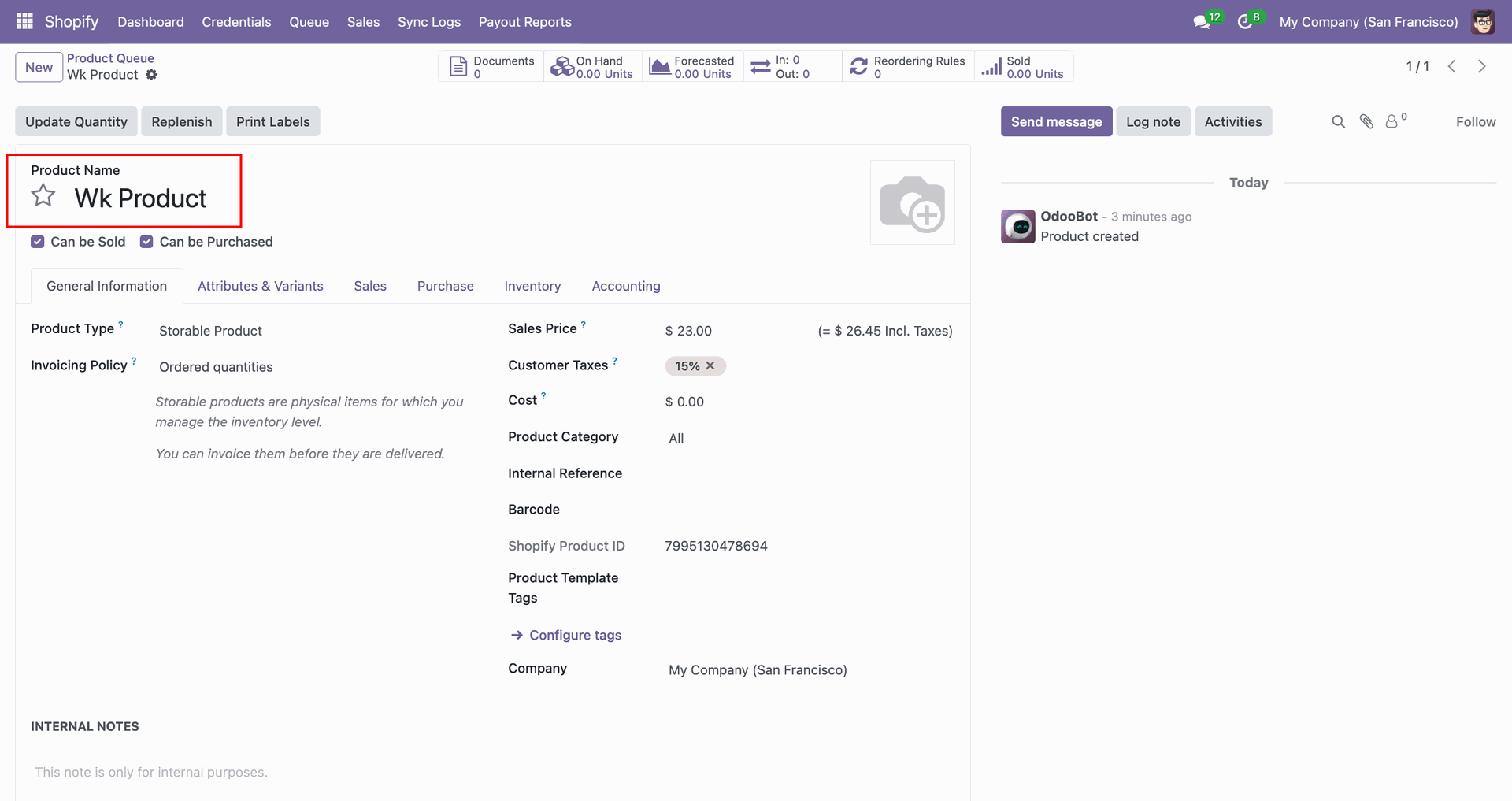Click into the Internal Notes text area
1512x801 pixels.
click(493, 772)
